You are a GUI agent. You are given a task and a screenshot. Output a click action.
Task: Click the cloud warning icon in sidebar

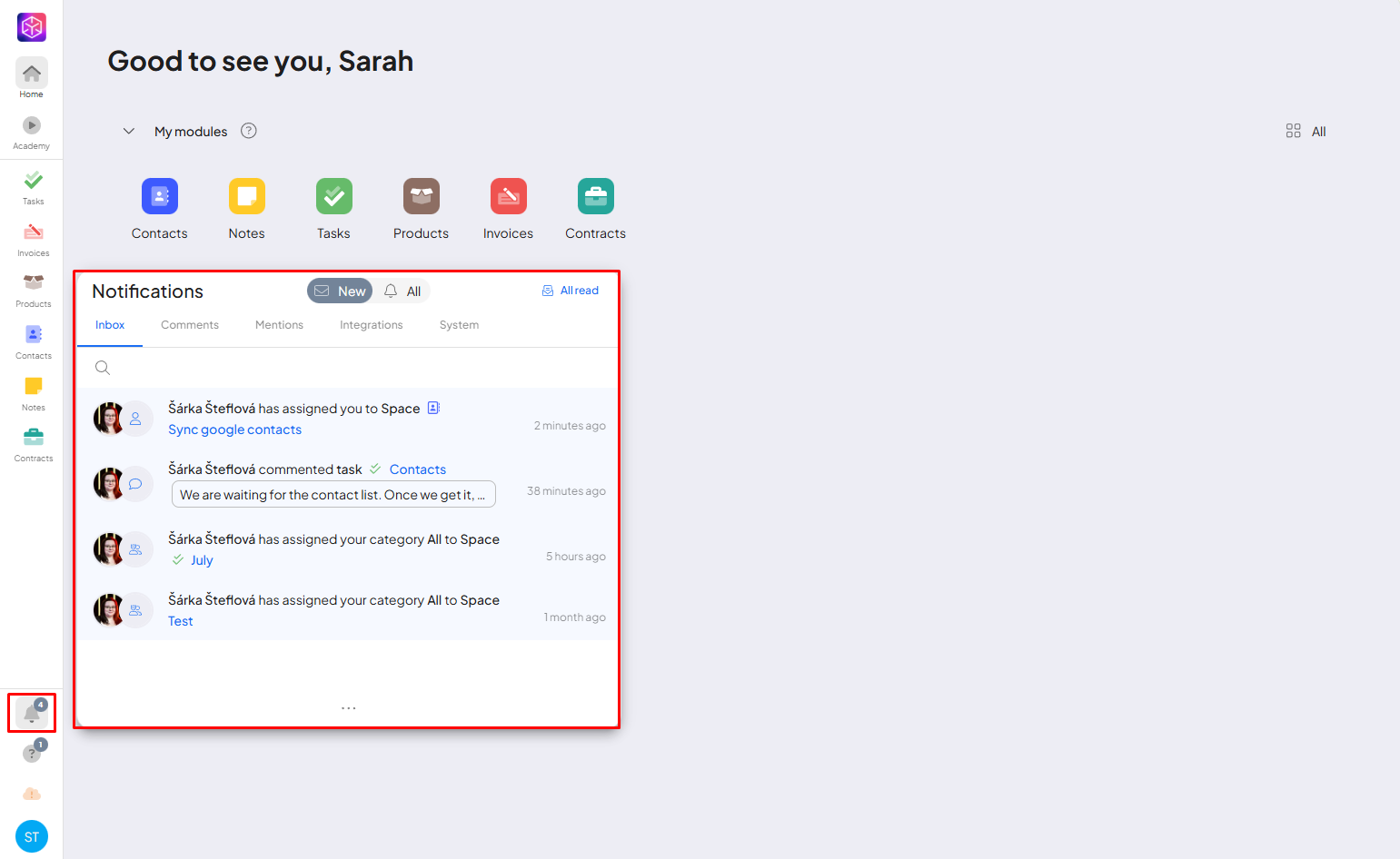click(32, 795)
